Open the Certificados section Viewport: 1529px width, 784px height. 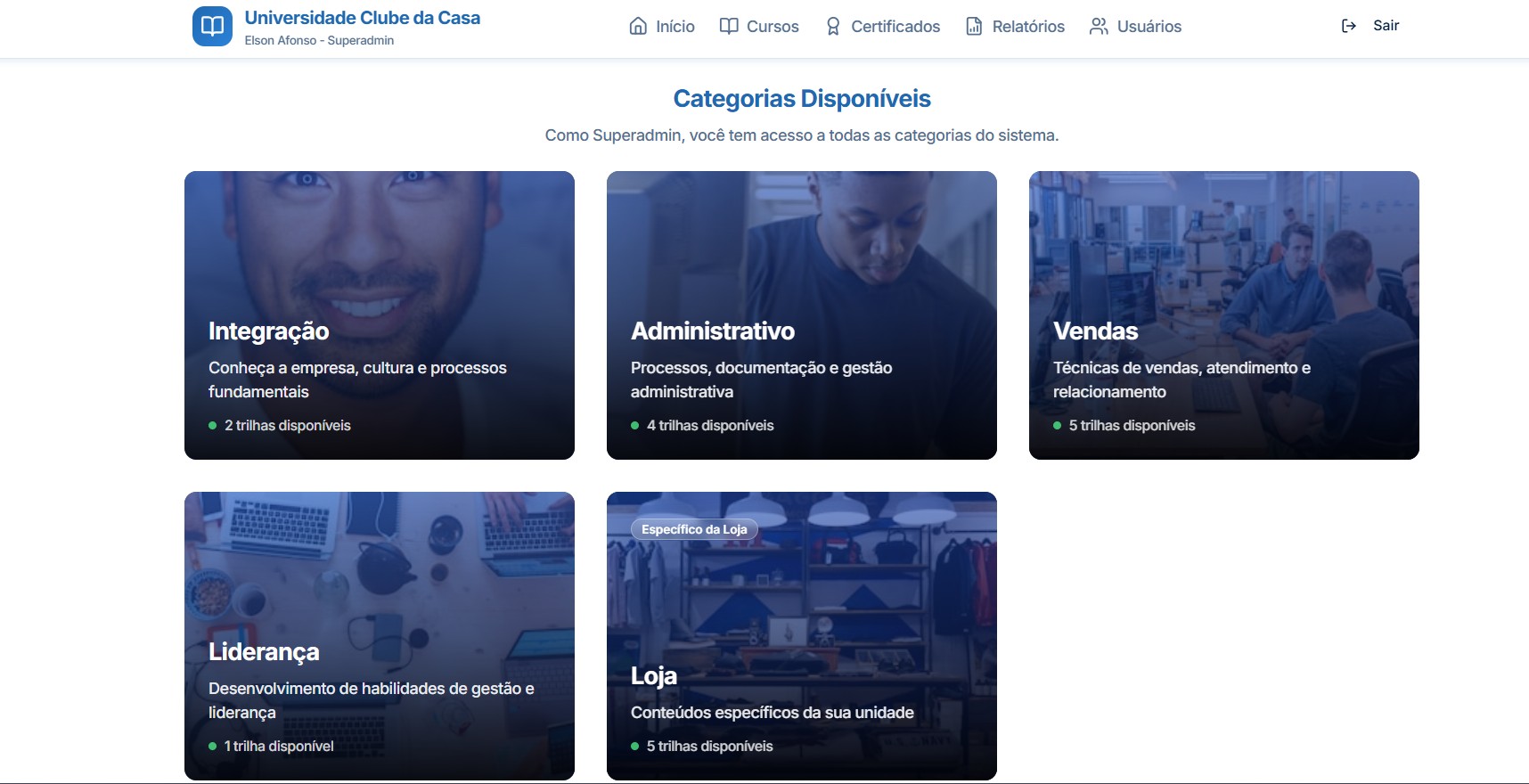[882, 27]
